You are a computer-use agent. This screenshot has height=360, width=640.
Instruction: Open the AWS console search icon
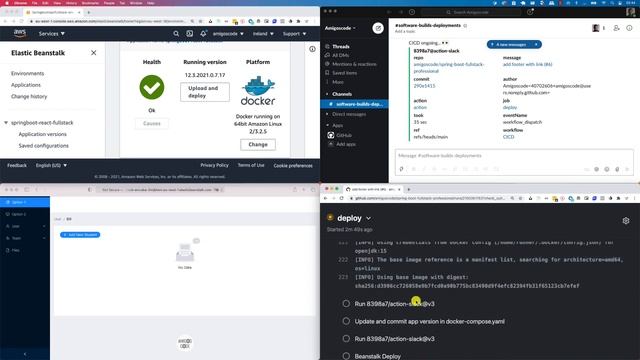[x=176, y=33]
